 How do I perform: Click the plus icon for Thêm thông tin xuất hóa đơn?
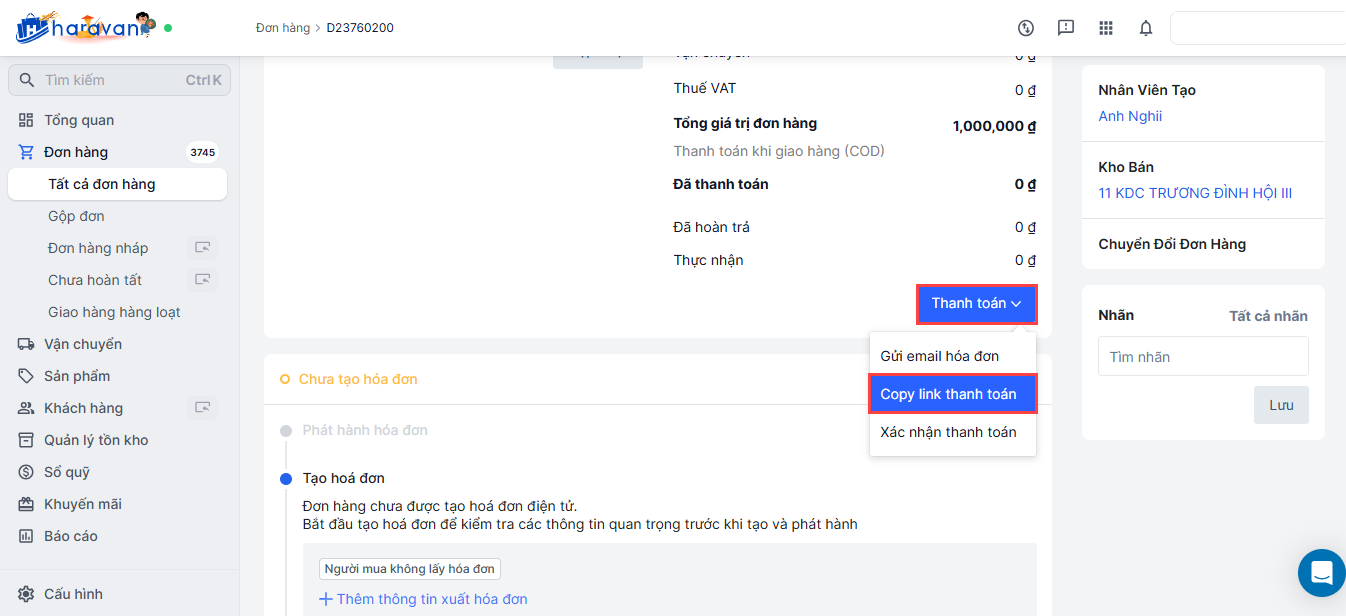pyautogui.click(x=325, y=599)
